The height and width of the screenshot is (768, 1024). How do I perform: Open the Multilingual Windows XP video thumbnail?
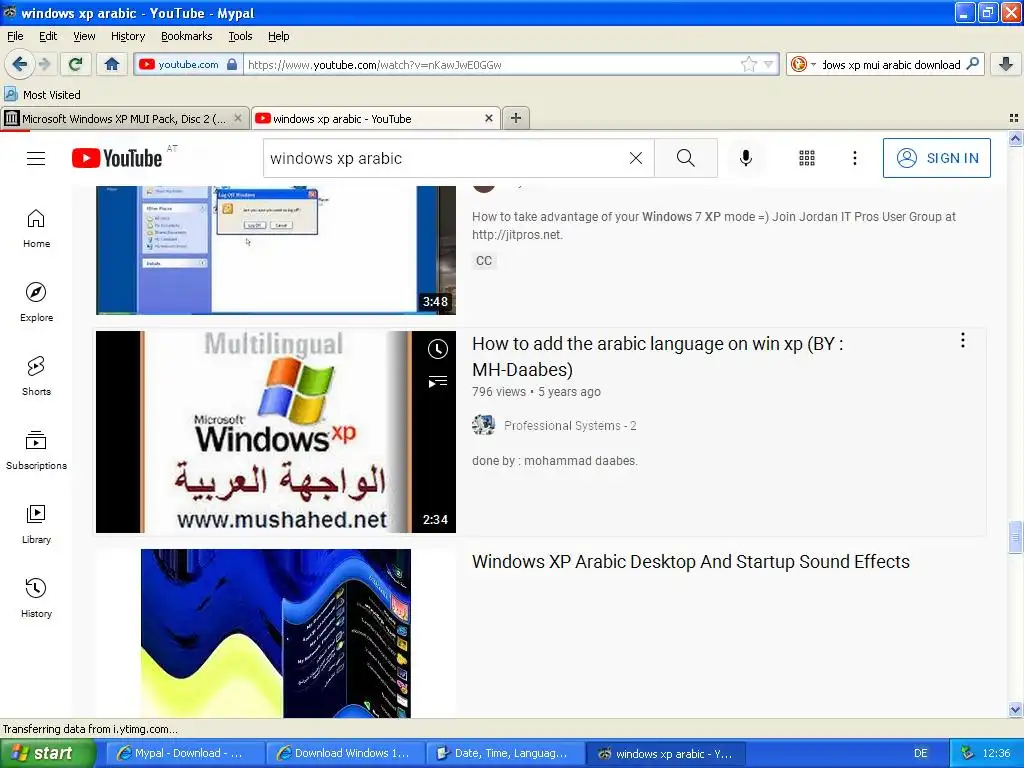276,432
